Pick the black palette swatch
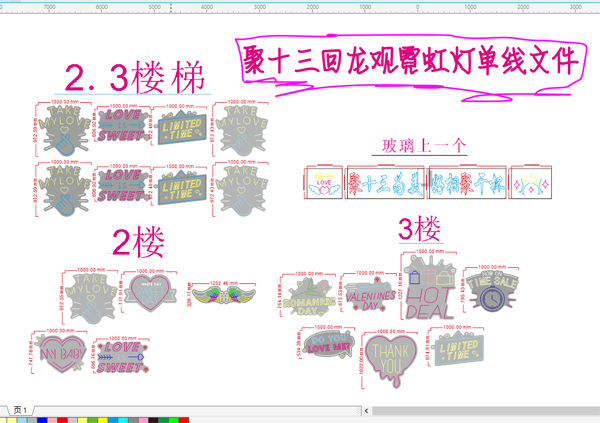 pos(153,420)
